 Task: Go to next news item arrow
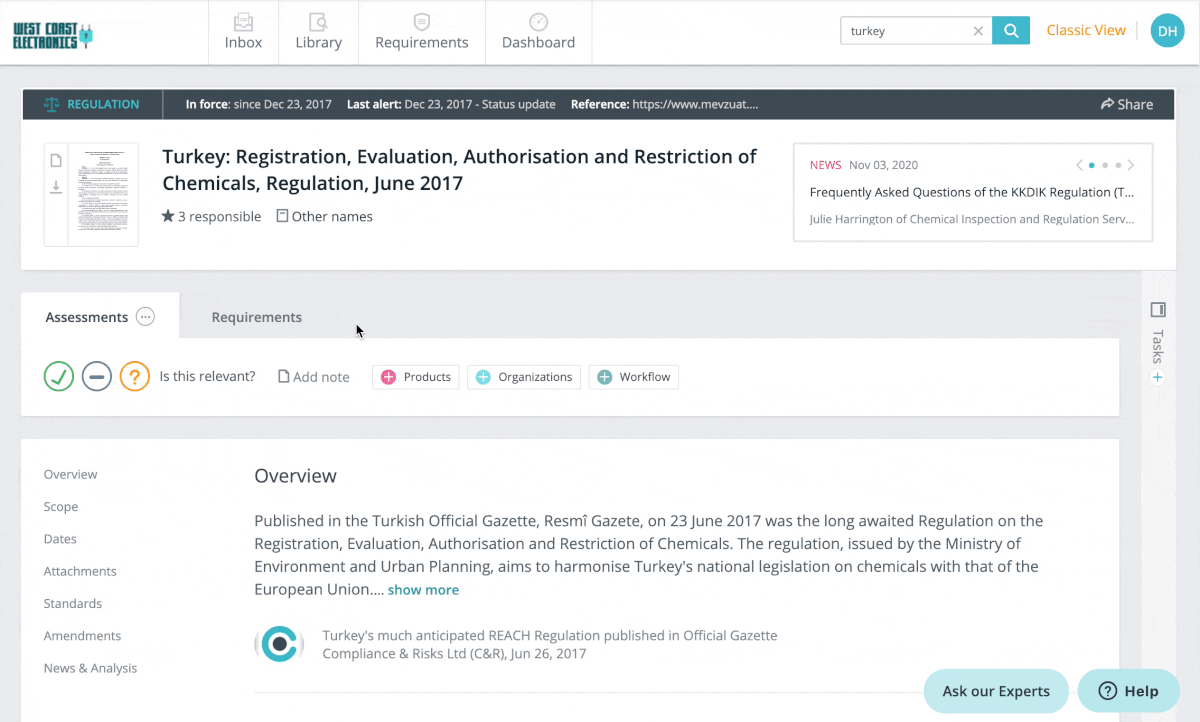tap(1131, 165)
